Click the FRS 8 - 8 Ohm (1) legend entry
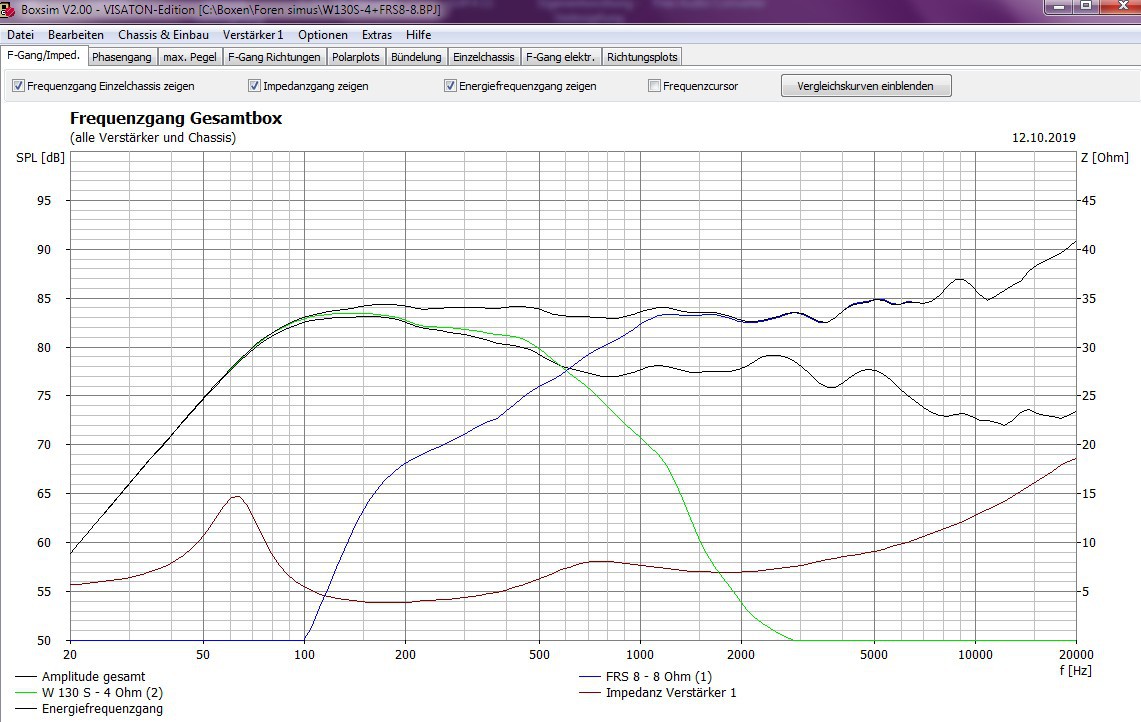 coord(659,677)
